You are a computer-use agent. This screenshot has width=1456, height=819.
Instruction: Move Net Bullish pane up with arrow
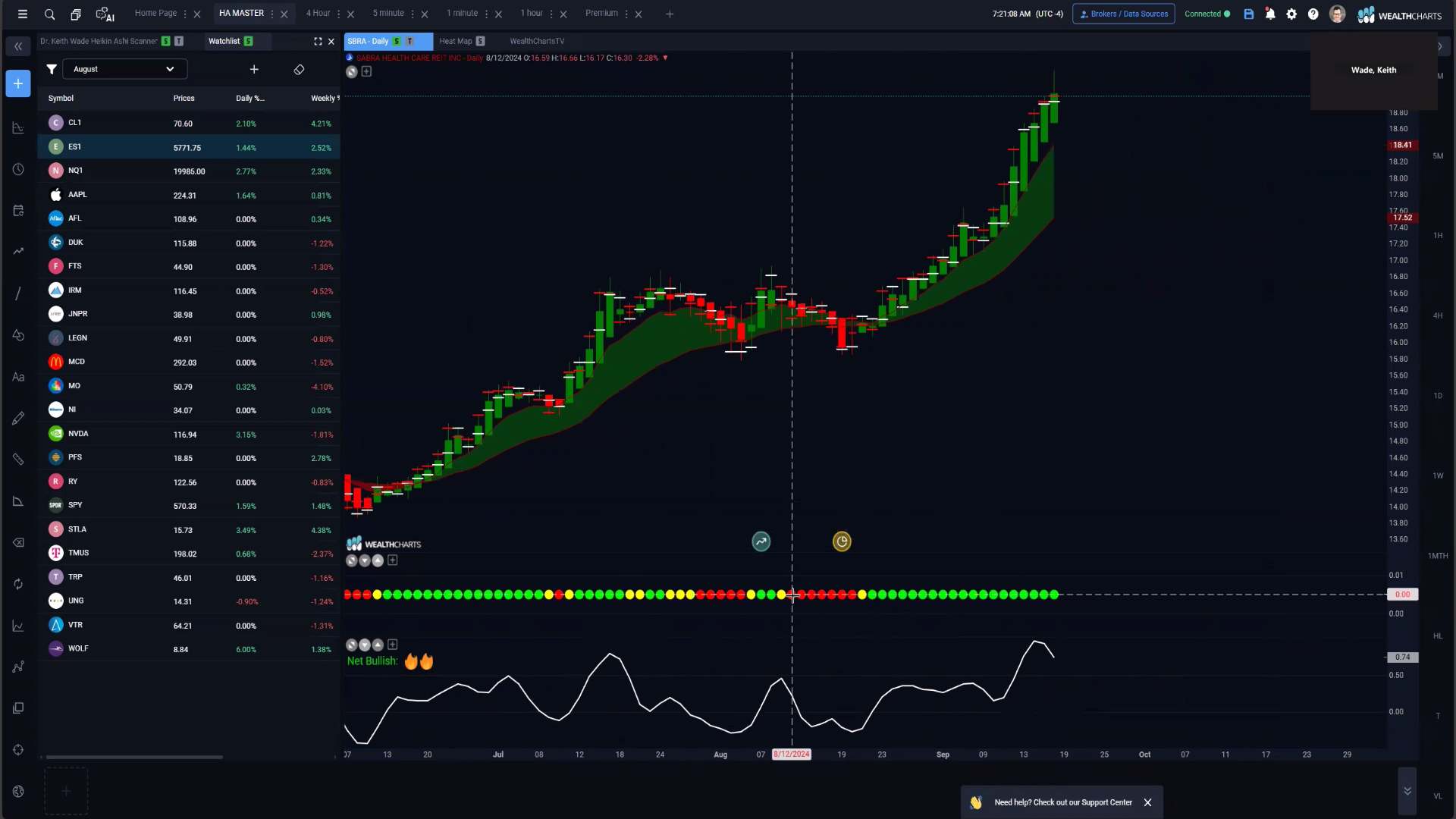pyautogui.click(x=378, y=645)
